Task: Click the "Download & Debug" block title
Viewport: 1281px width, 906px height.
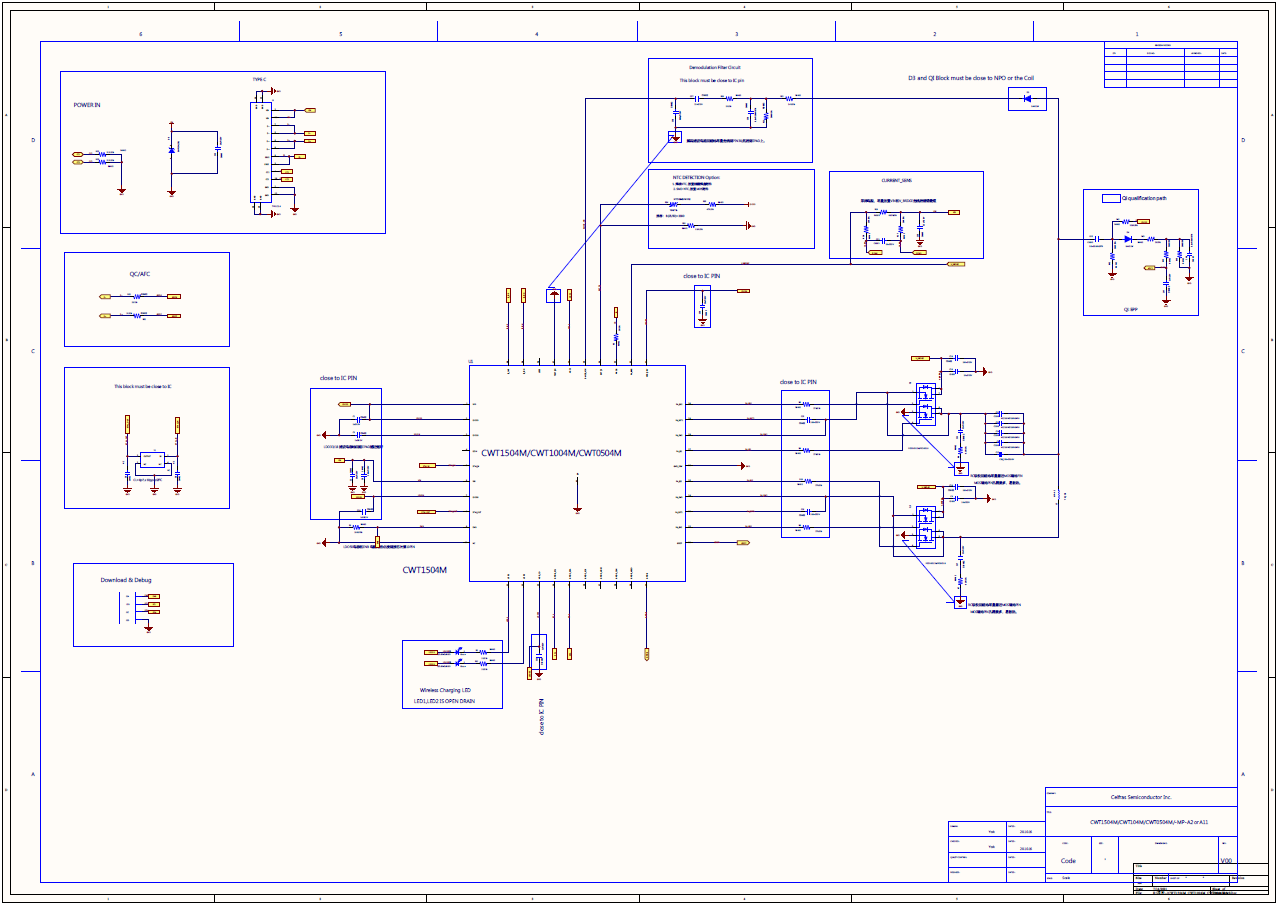Action: pos(126,580)
